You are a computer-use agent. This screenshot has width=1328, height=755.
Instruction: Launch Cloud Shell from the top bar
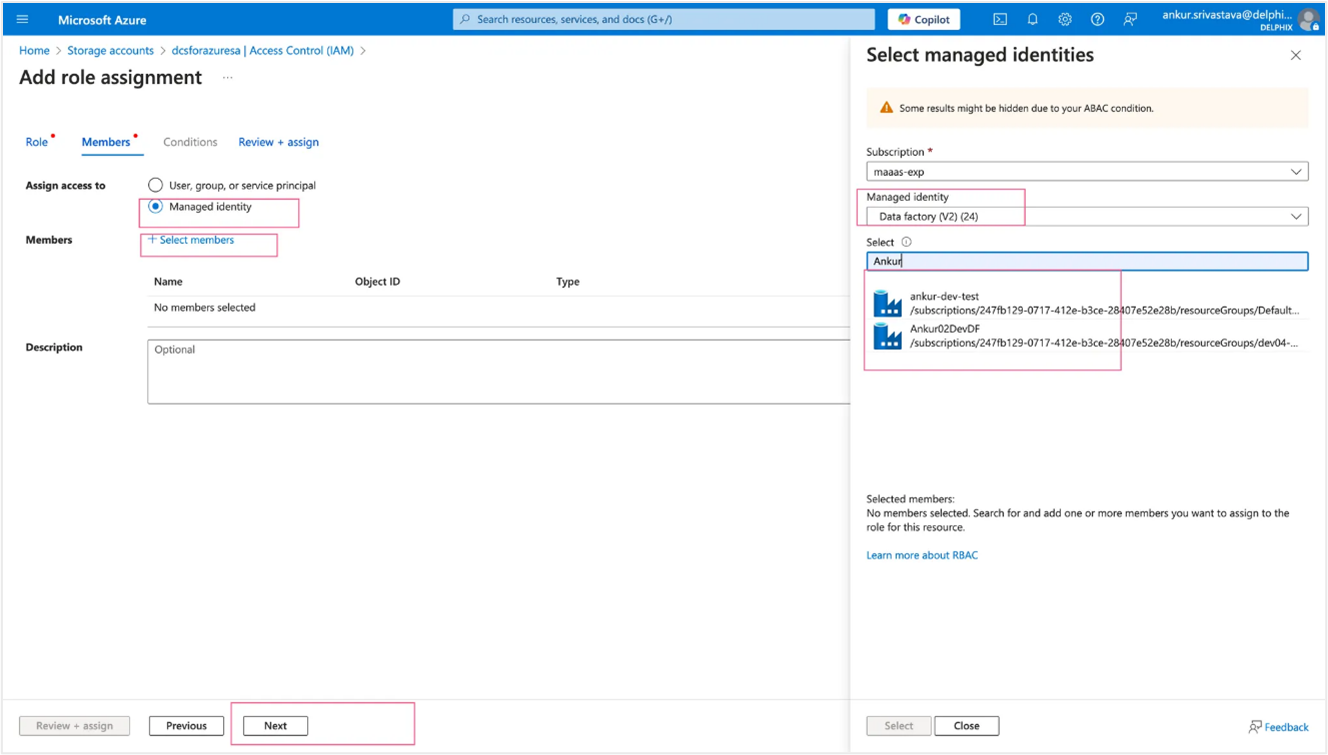pos(999,19)
